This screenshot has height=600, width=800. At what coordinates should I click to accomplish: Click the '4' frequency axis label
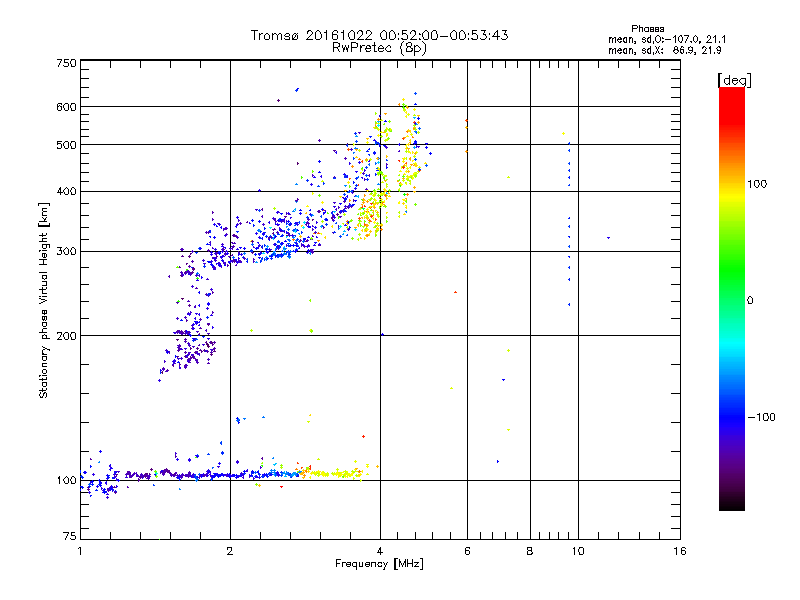pos(380,551)
